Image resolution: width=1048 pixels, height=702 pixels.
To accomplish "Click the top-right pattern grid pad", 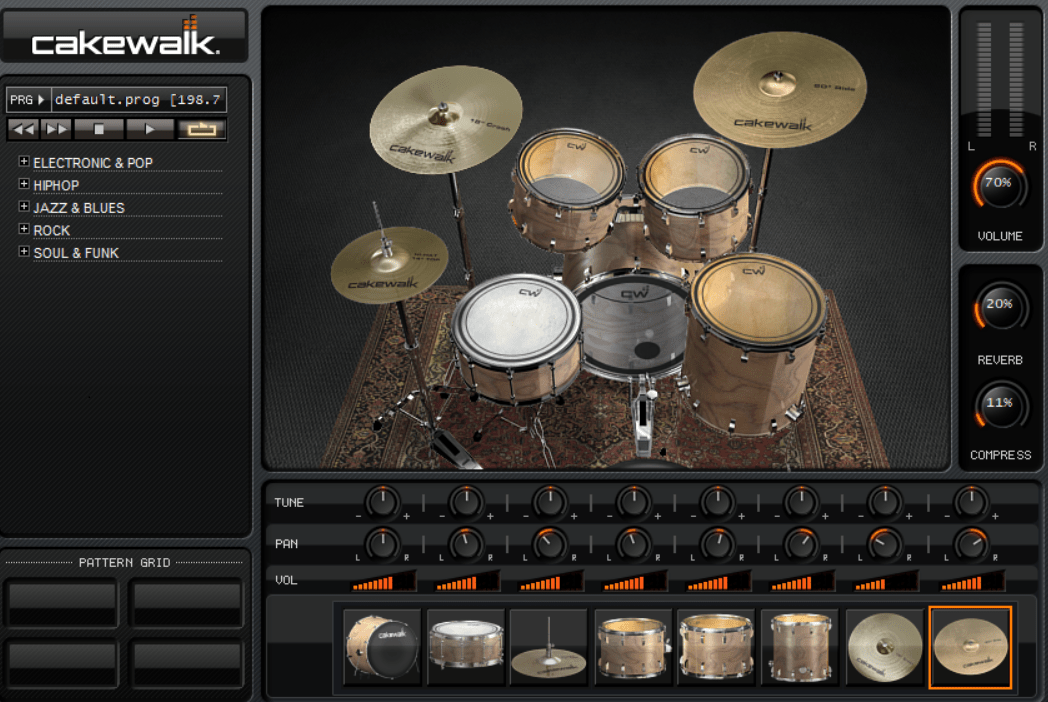I will coord(186,603).
